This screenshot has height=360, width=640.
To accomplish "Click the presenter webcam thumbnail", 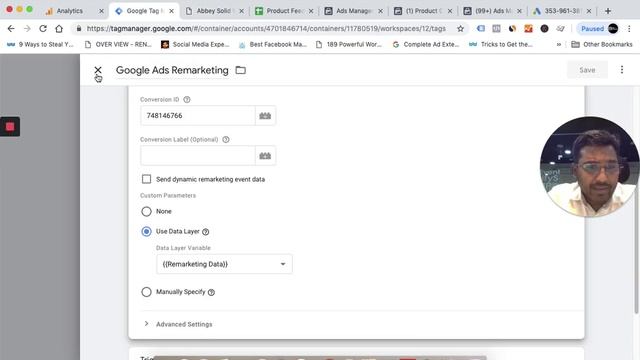I will (589, 167).
